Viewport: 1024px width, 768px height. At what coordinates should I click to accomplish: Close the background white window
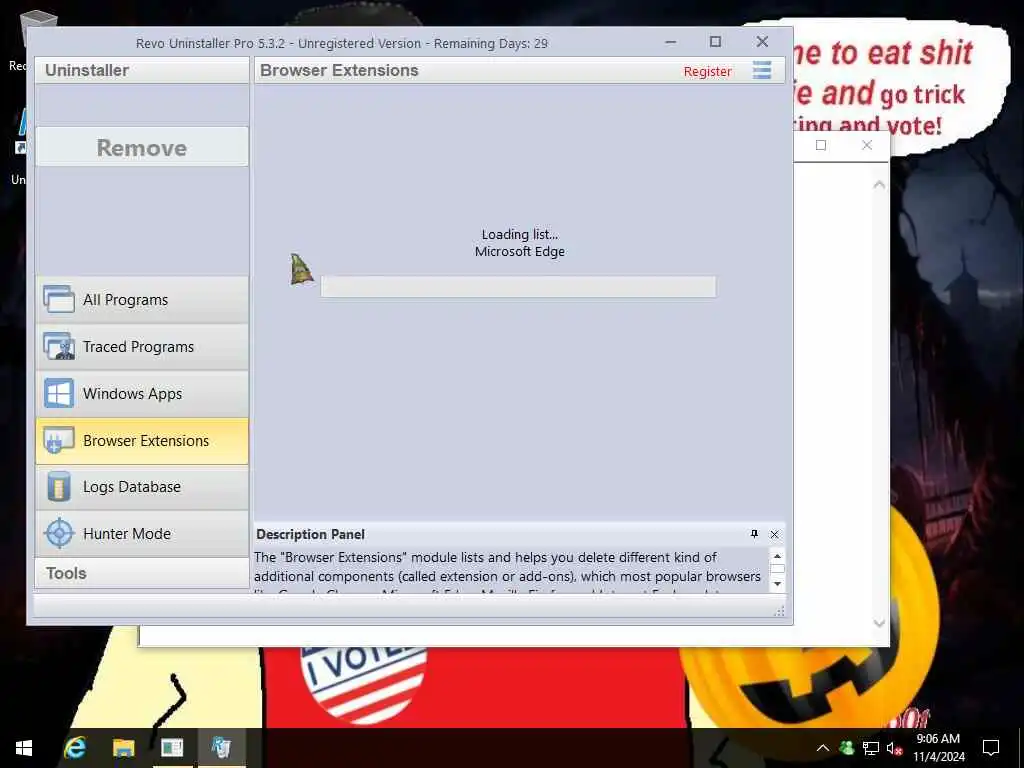coord(867,145)
